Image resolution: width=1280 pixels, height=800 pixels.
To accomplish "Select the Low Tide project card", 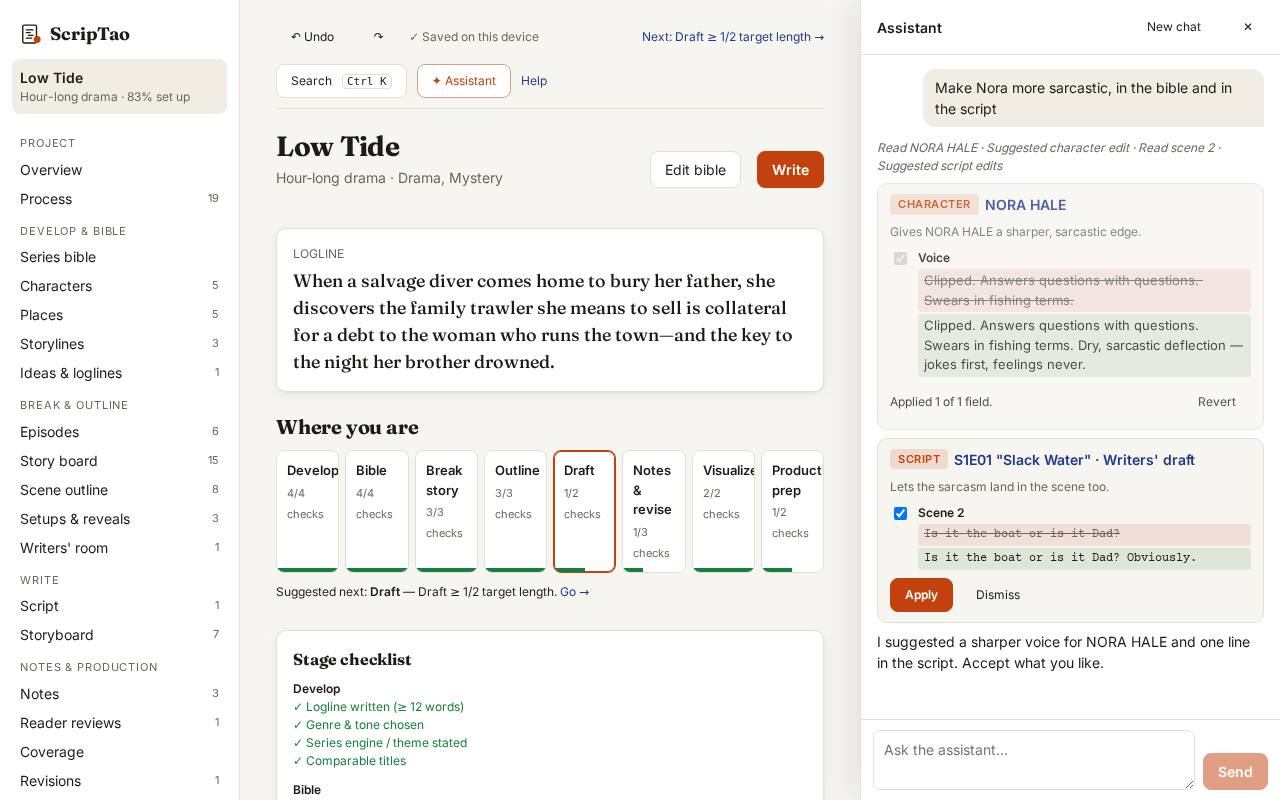I will [119, 86].
